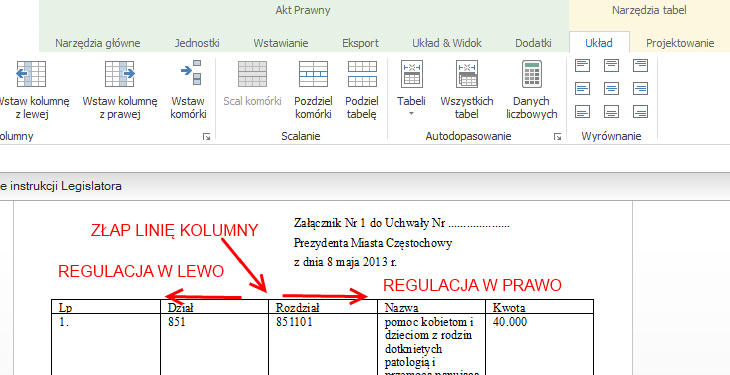
Task: Select the Układ table tools tab
Action: 599,43
